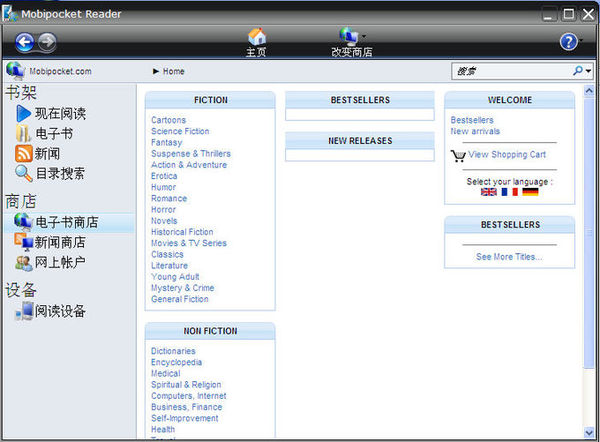600x442 pixels.
Task: Click the books icon beside 电子书
Action: point(23,134)
